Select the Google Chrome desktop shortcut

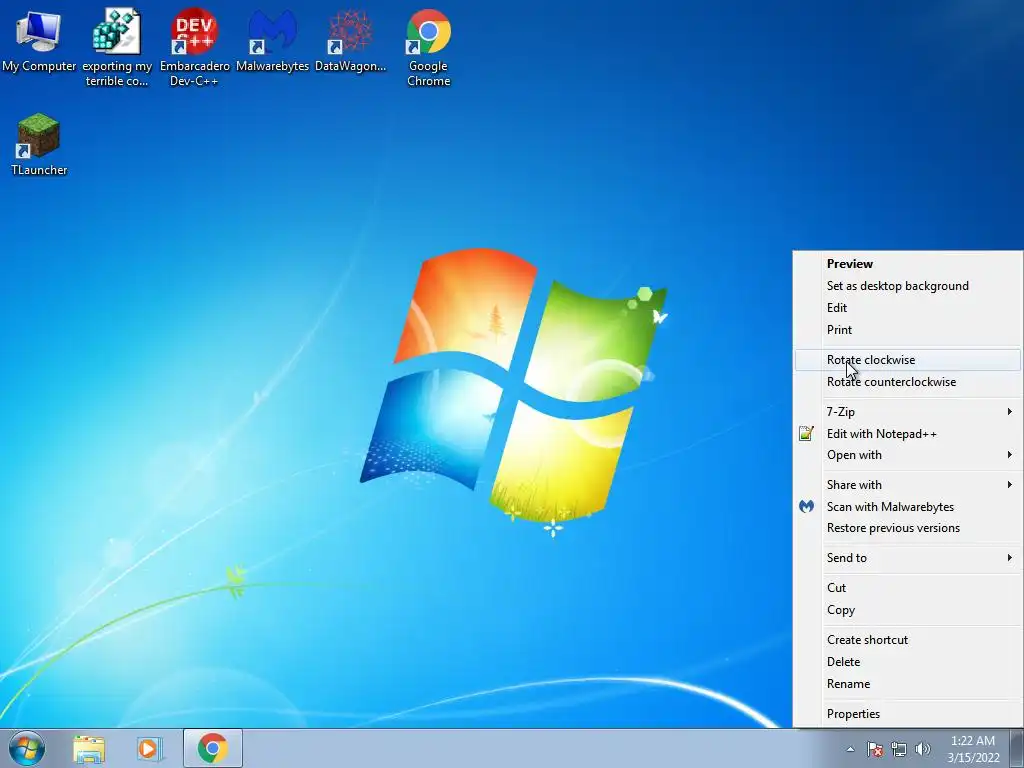click(x=428, y=47)
